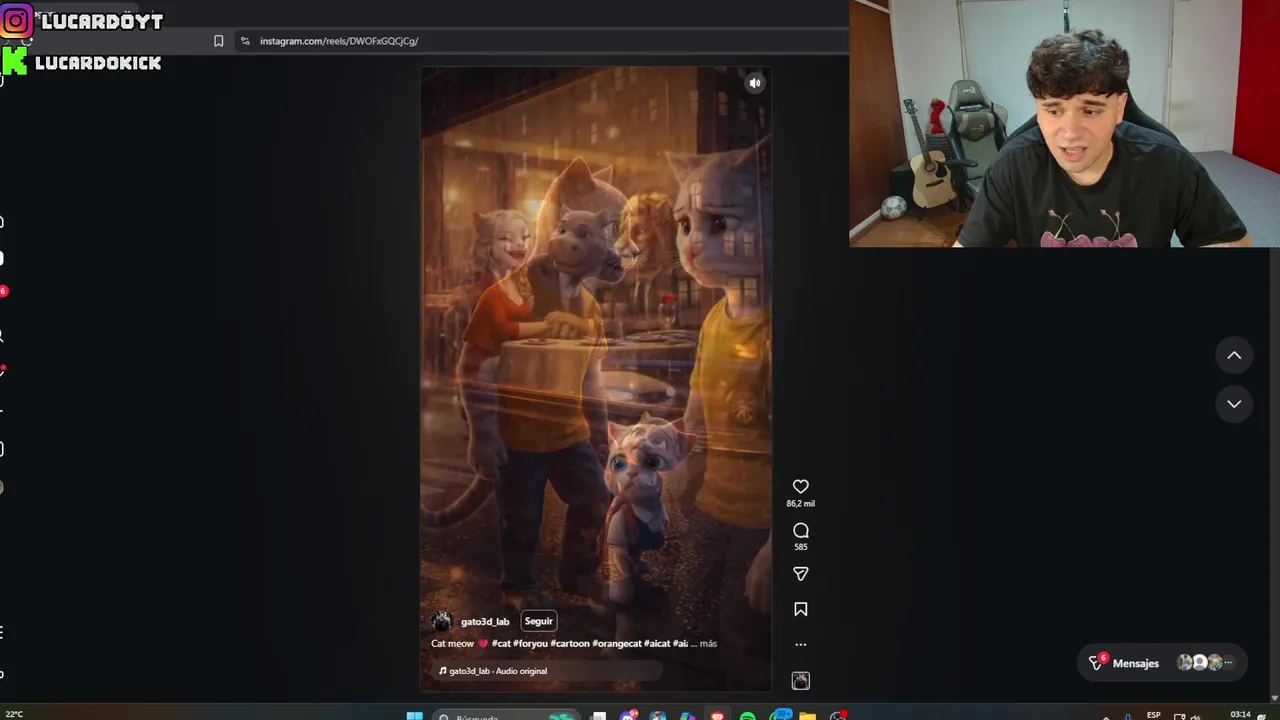Open the #orangecat hashtag

(617, 644)
